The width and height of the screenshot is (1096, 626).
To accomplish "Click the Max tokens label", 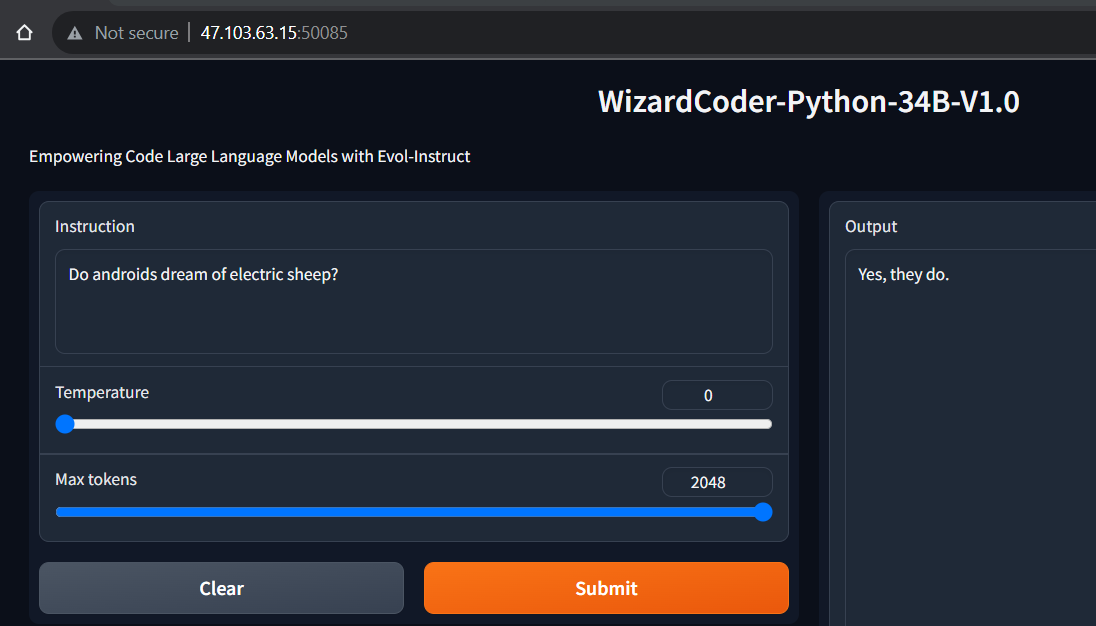I will tap(96, 479).
